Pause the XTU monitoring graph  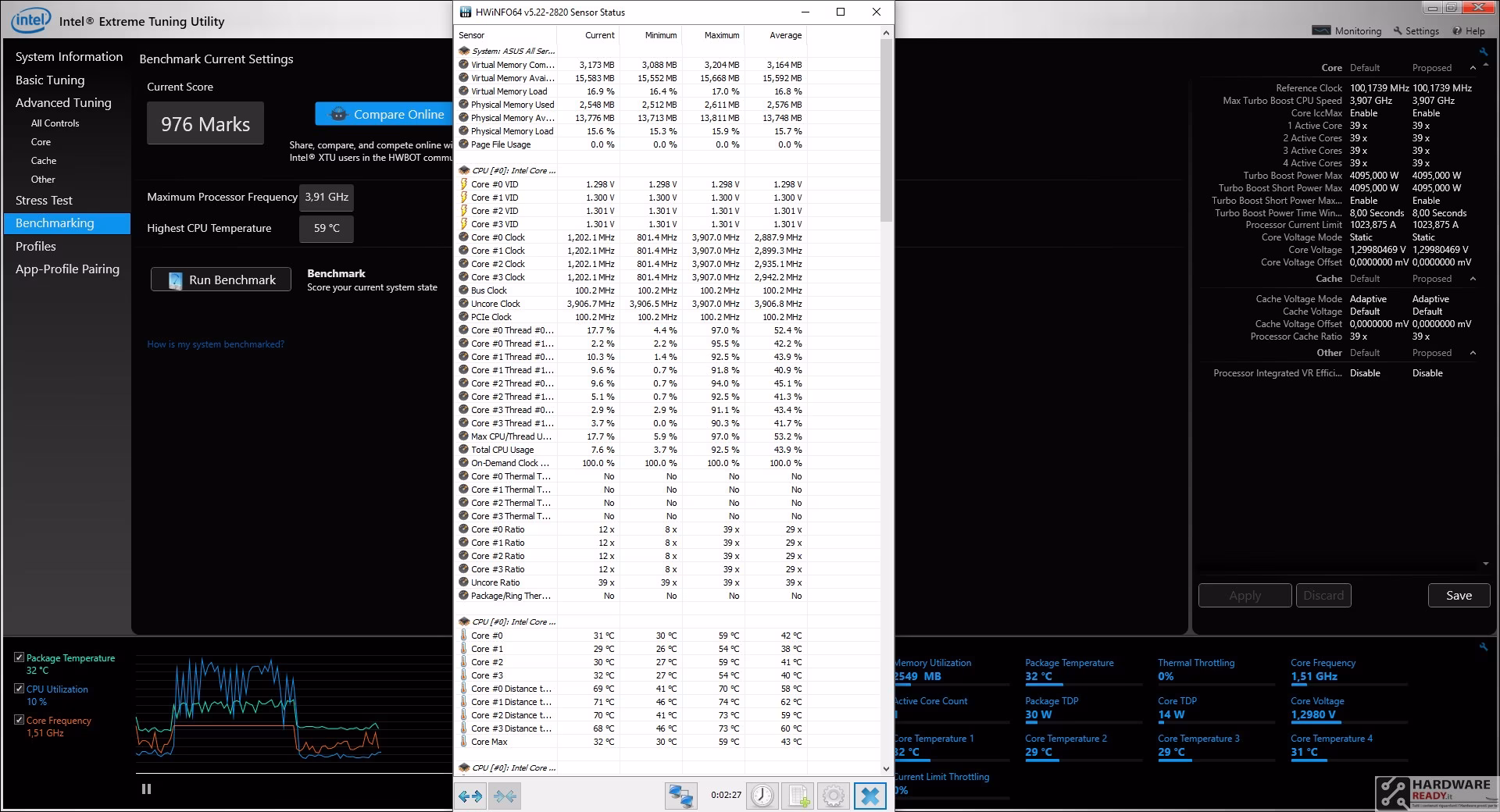coord(146,789)
